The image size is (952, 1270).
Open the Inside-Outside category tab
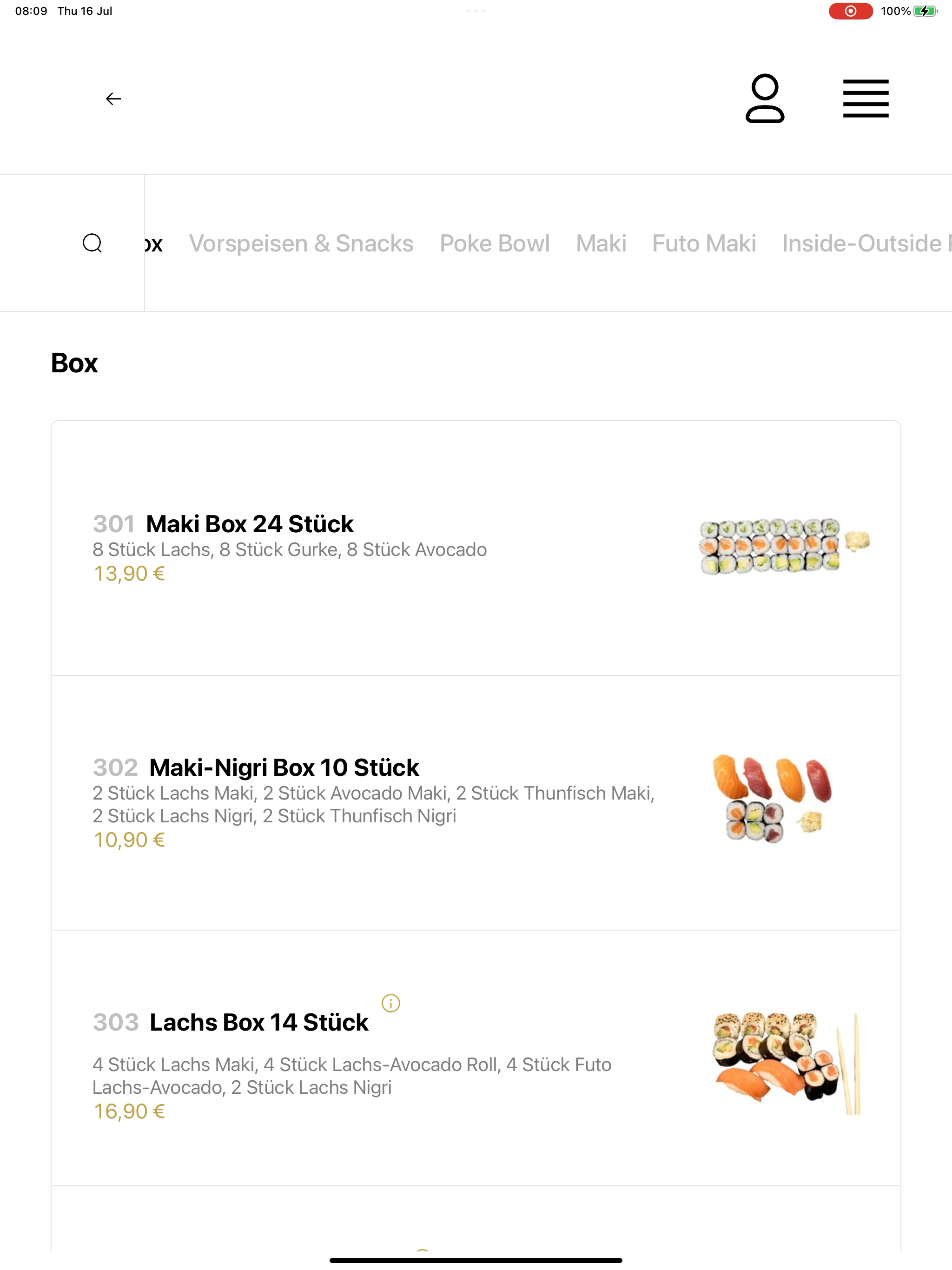pyautogui.click(x=866, y=244)
